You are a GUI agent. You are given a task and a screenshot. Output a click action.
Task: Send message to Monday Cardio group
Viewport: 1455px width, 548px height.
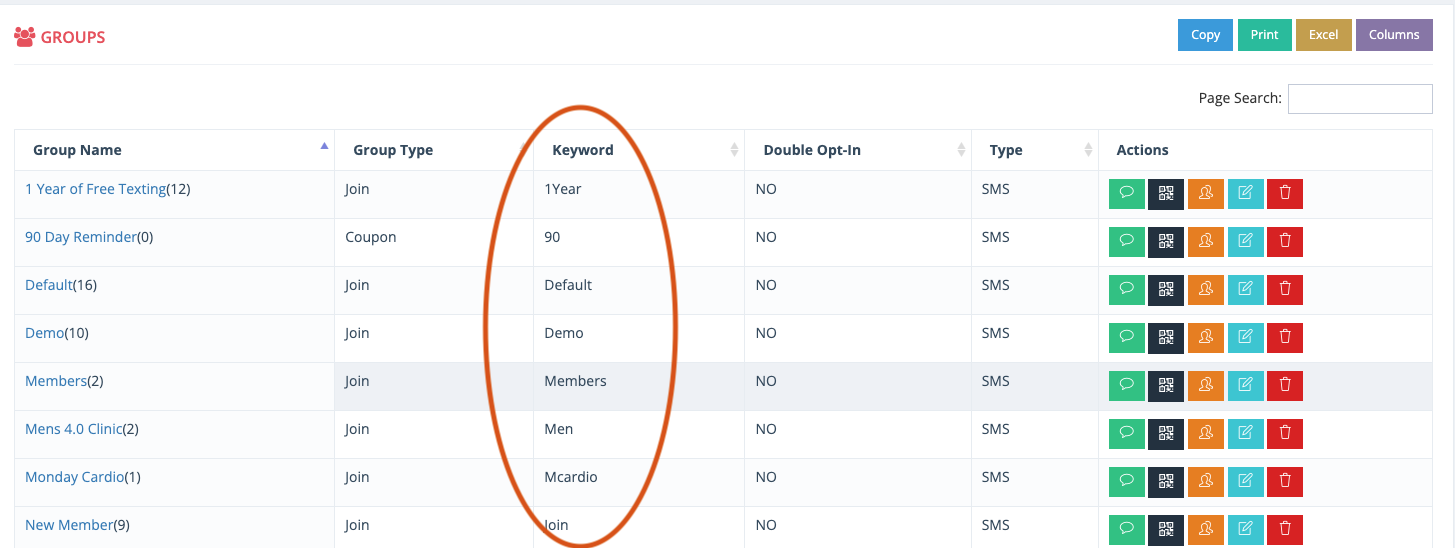(1127, 482)
